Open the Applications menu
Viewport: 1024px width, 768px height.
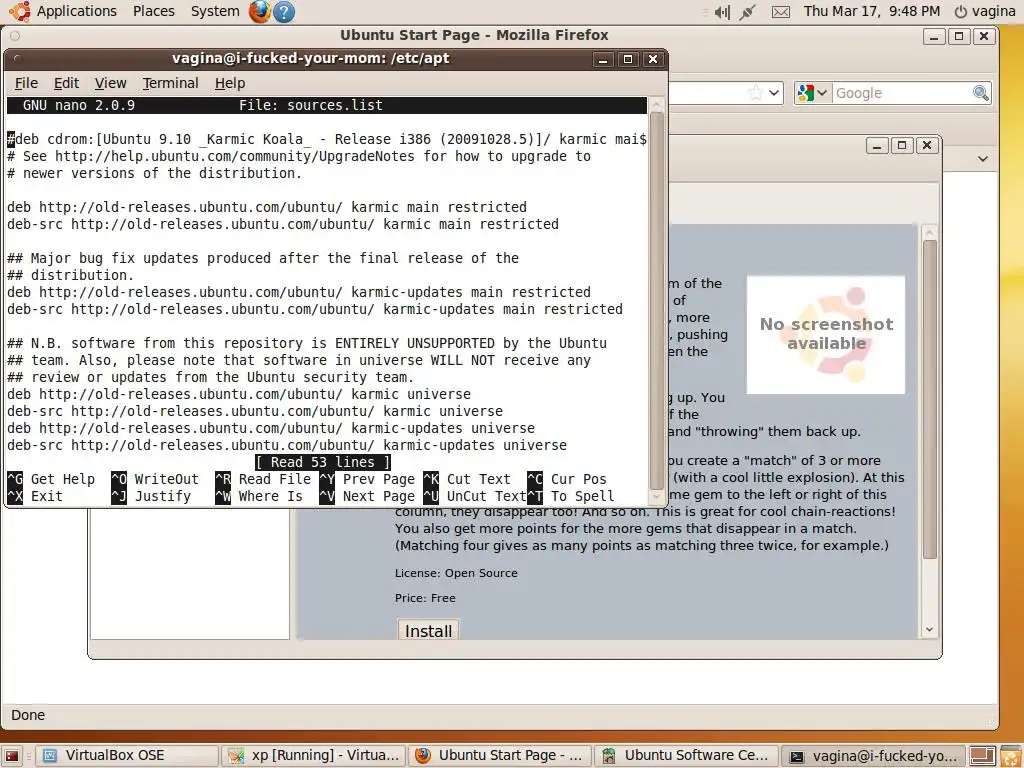76,11
